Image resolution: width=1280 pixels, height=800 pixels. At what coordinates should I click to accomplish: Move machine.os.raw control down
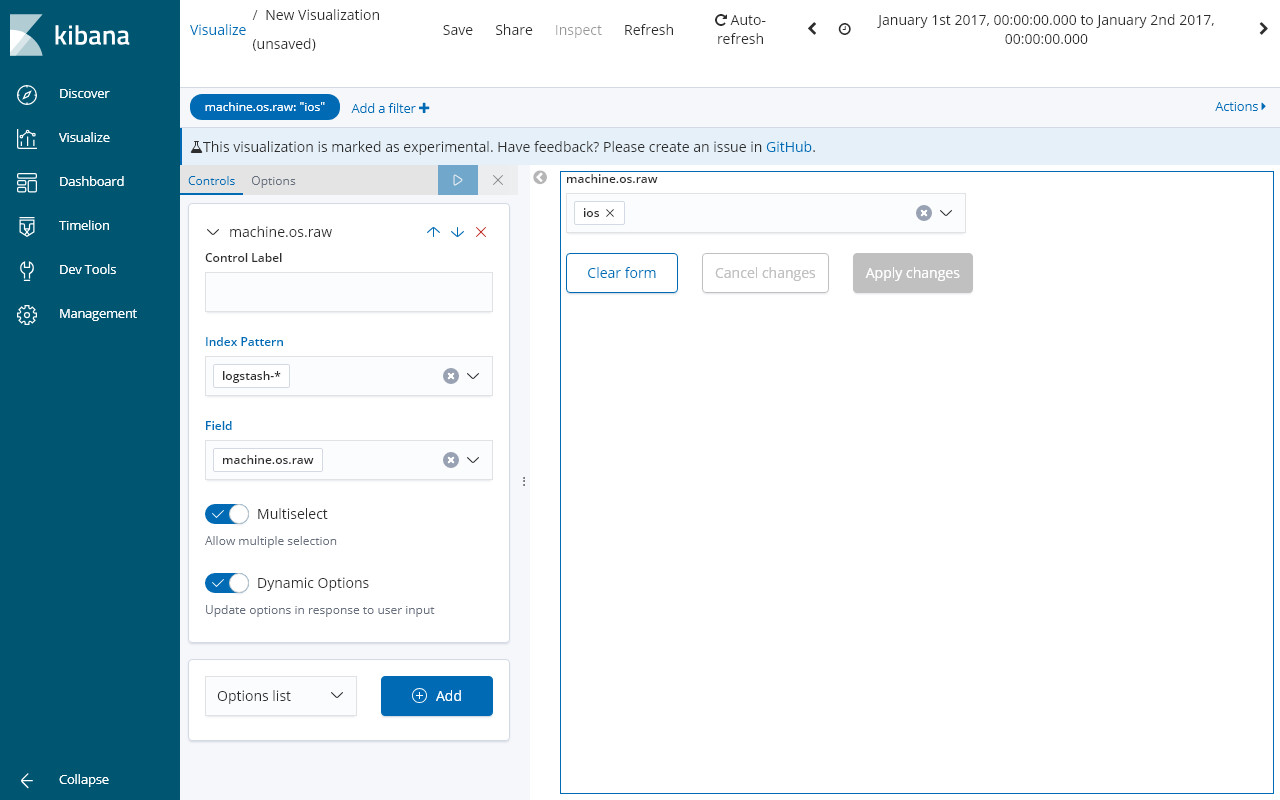(457, 232)
